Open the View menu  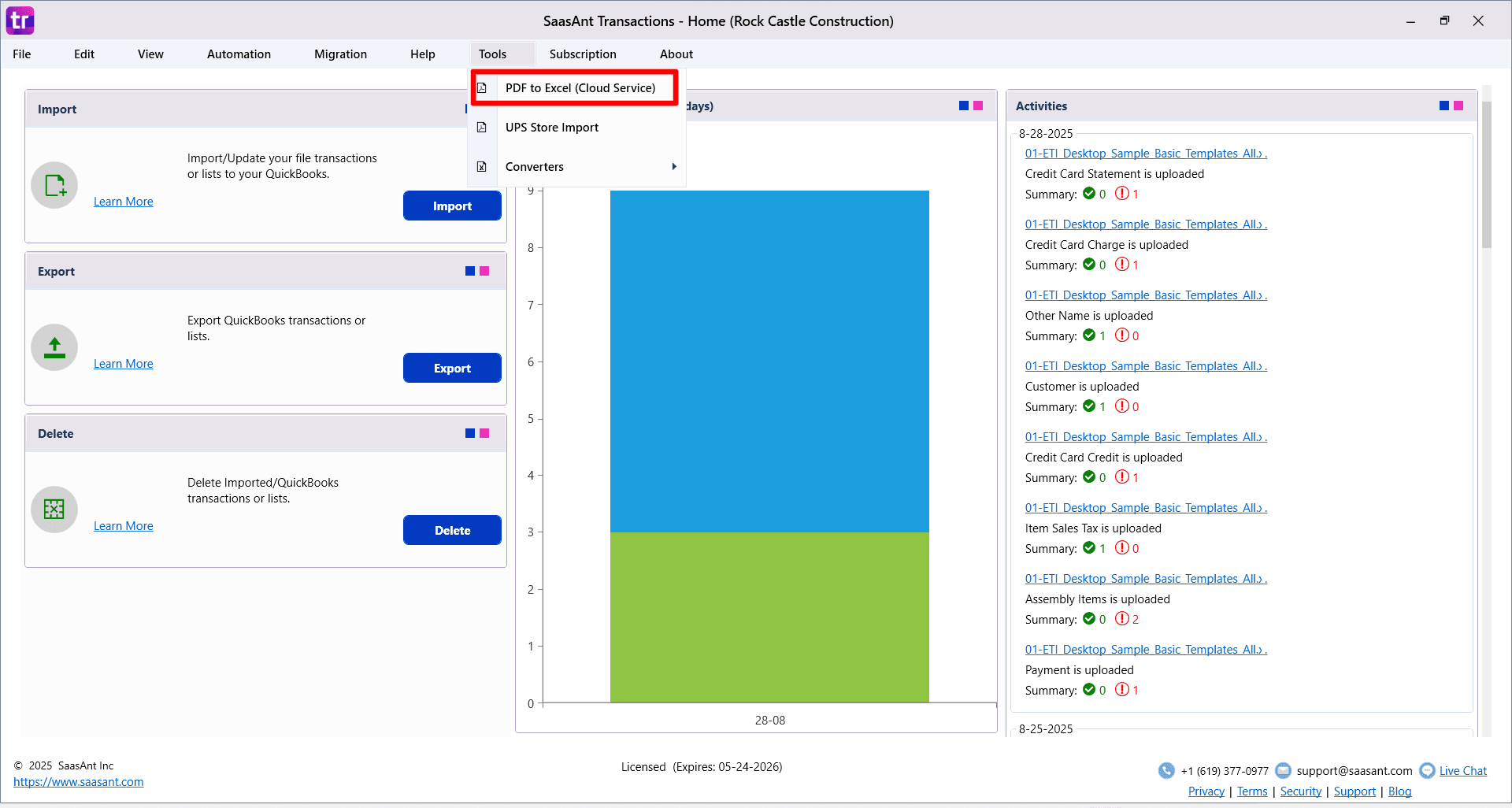point(150,54)
